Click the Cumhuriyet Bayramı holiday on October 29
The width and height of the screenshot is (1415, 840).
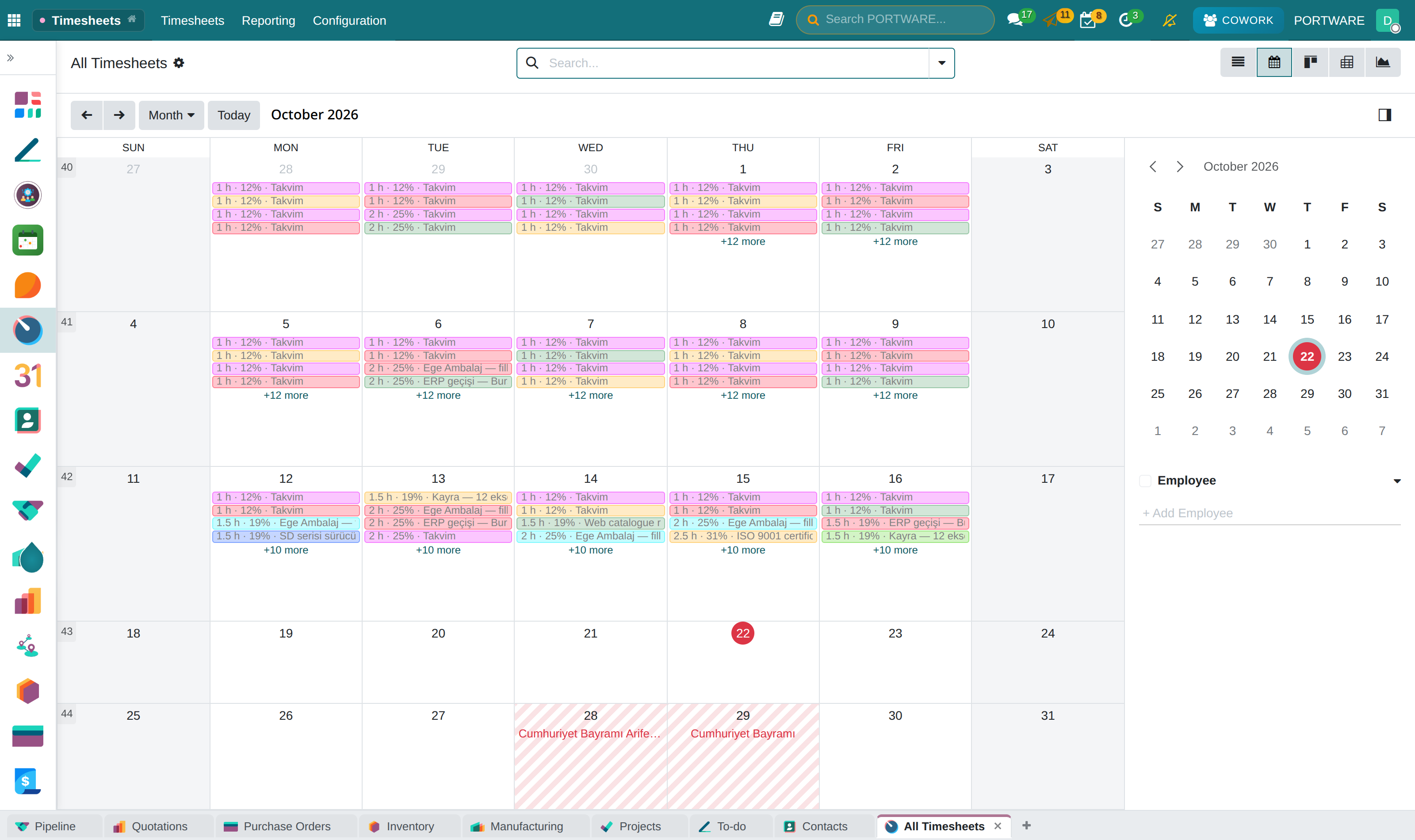[x=742, y=733]
